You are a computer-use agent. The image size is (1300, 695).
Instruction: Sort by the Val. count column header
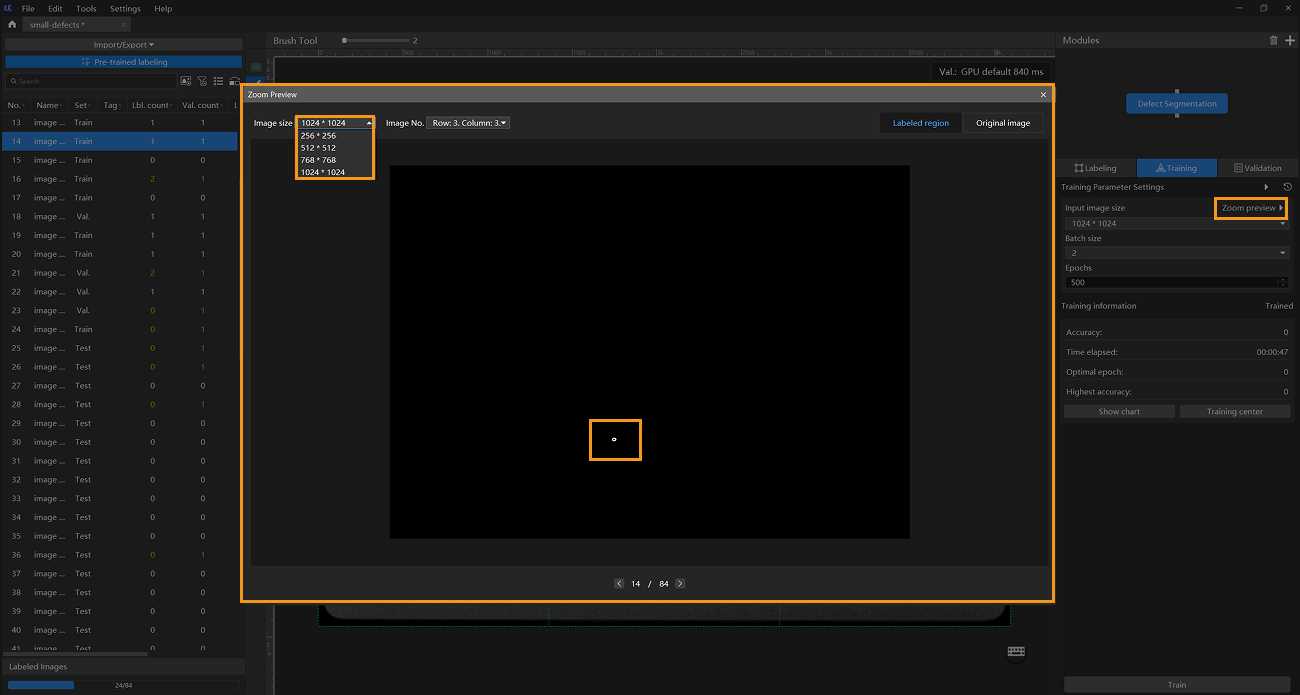pyautogui.click(x=203, y=105)
